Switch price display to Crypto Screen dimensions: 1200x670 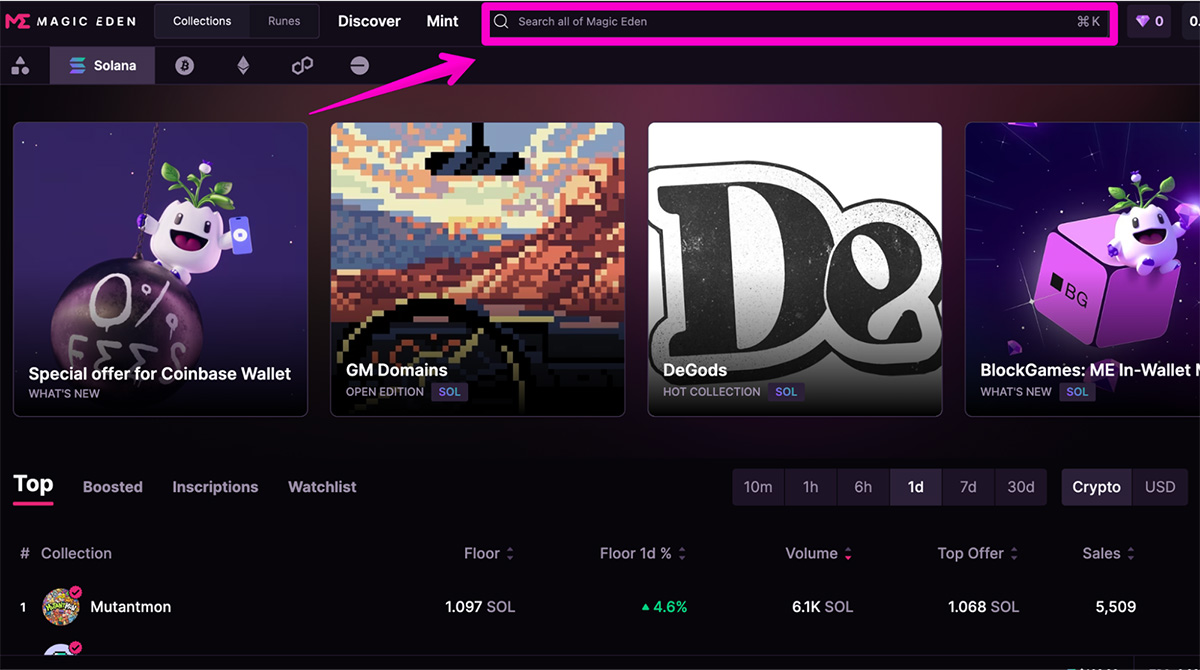pyautogui.click(x=1097, y=487)
